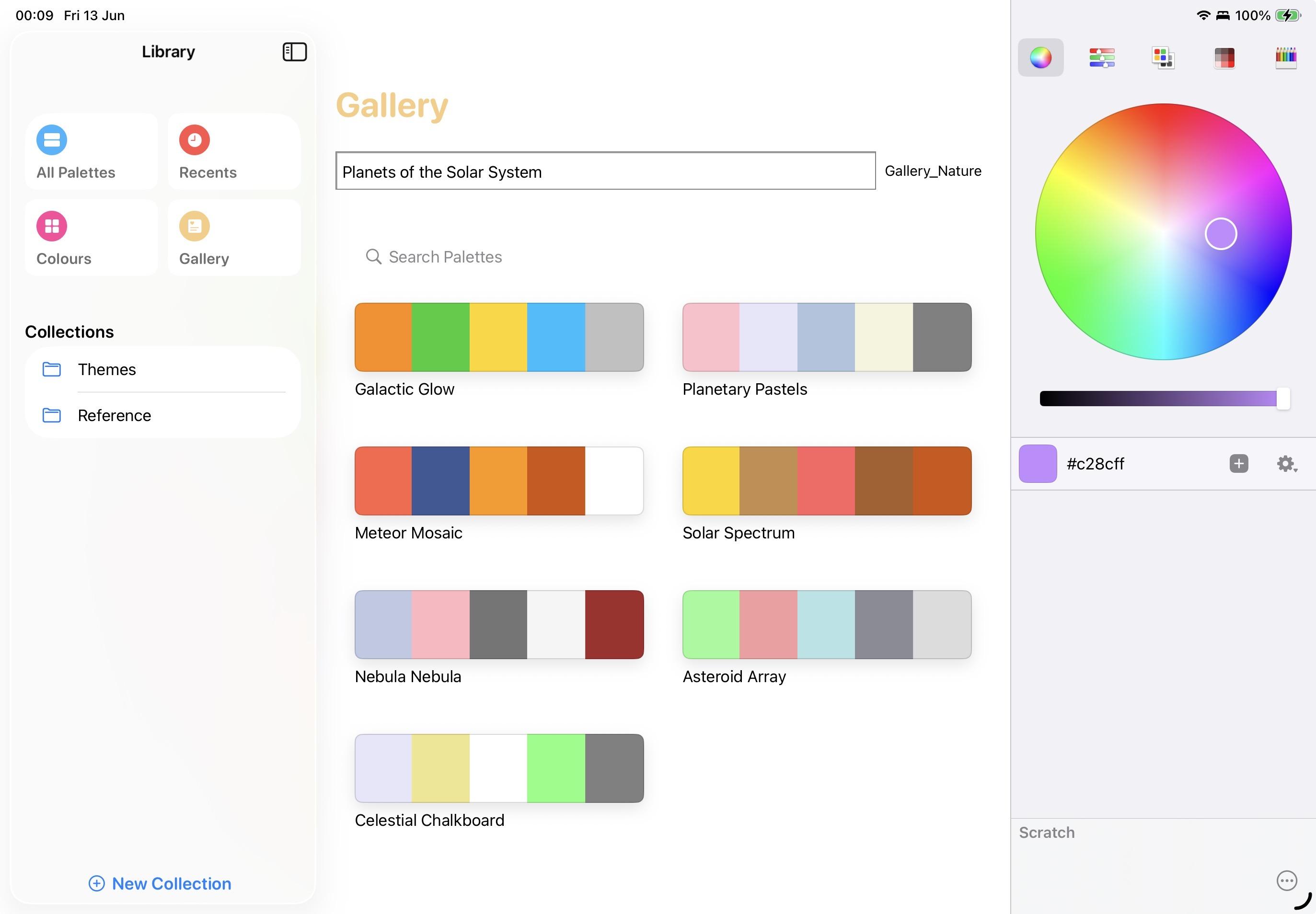Create a New Collection
1316x914 pixels.
(160, 884)
